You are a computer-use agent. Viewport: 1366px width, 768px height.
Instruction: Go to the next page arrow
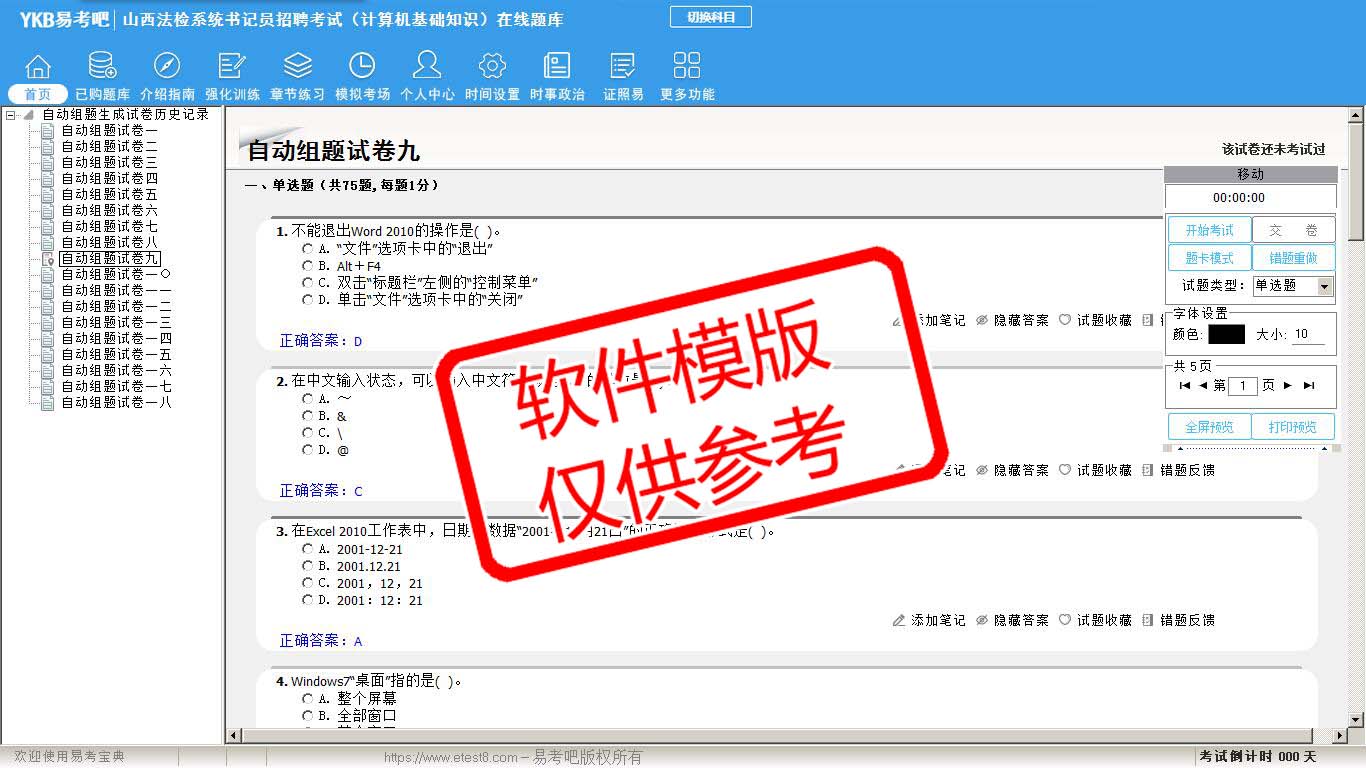[1288, 385]
